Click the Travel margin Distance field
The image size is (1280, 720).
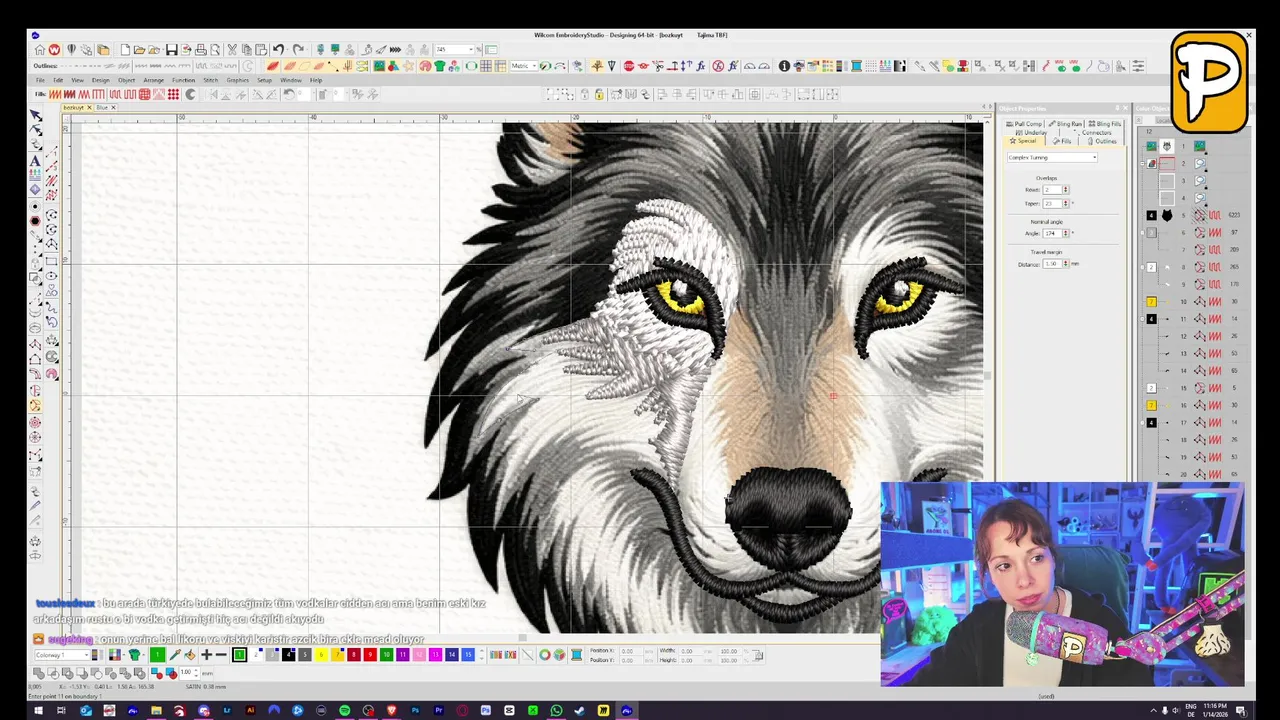coord(1051,264)
